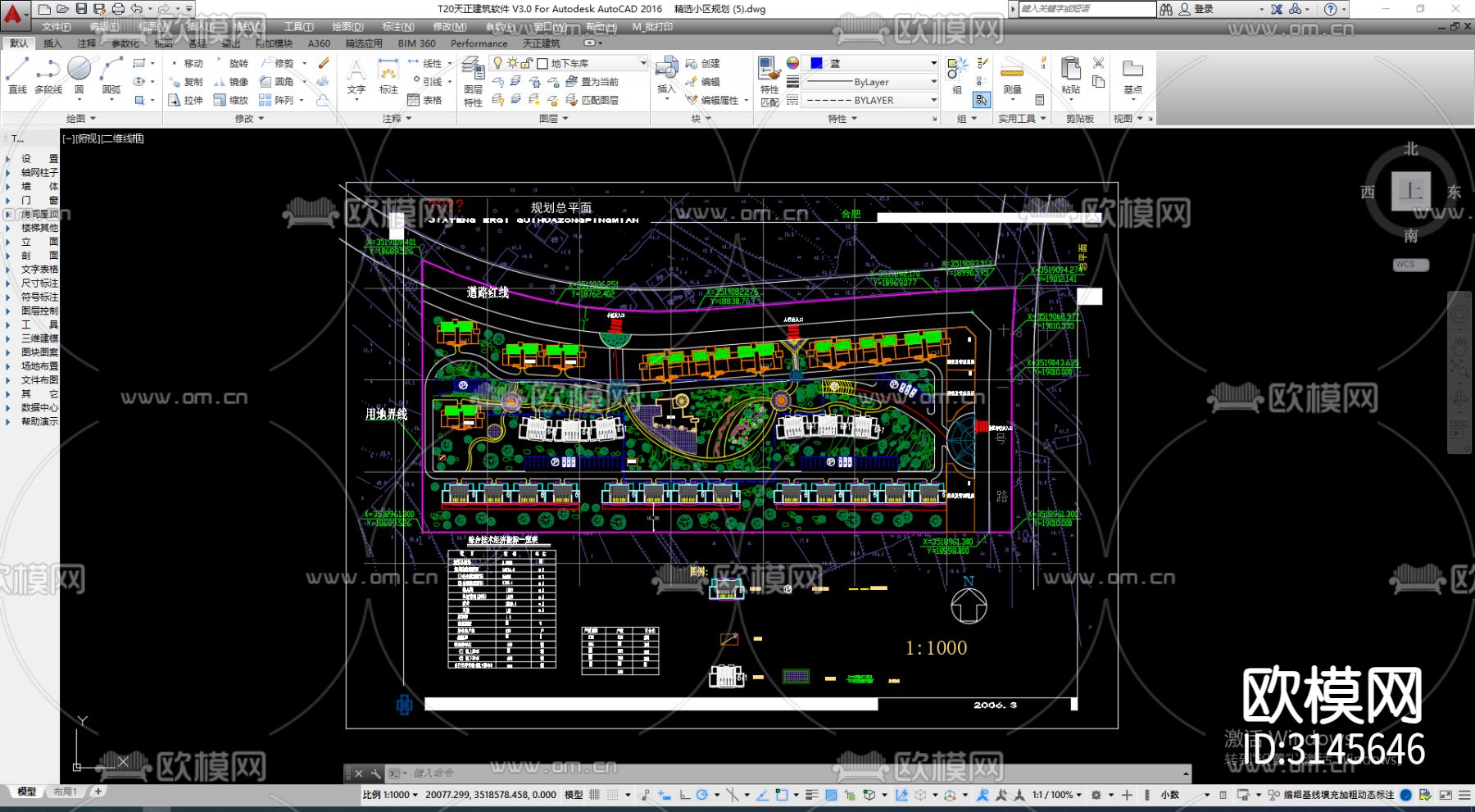Switch to the 插入 ribbon tab
The width and height of the screenshot is (1475, 812).
(52, 43)
